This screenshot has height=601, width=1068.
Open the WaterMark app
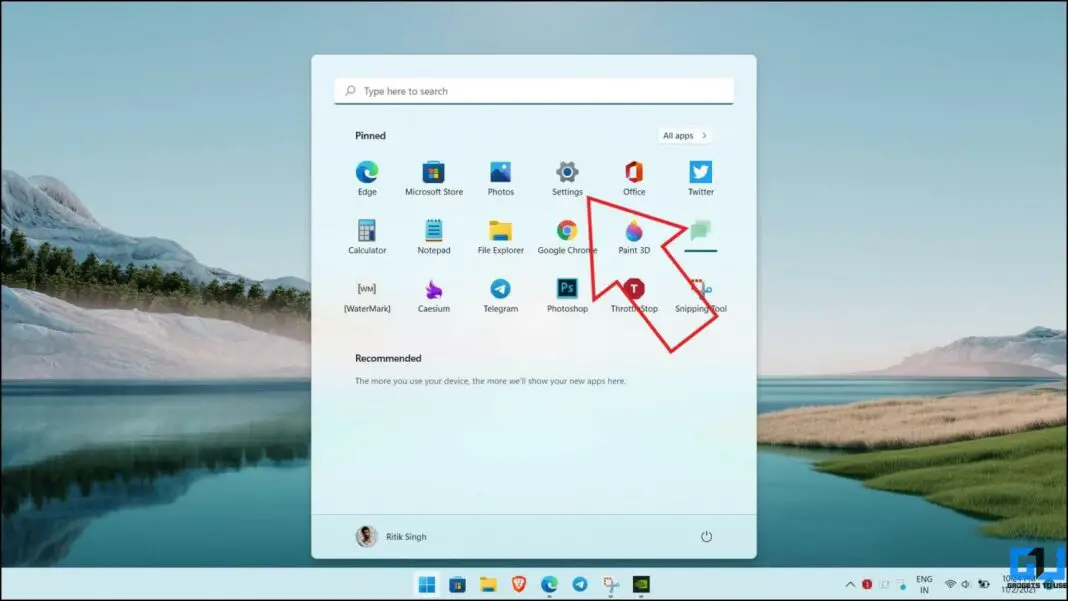(367, 292)
